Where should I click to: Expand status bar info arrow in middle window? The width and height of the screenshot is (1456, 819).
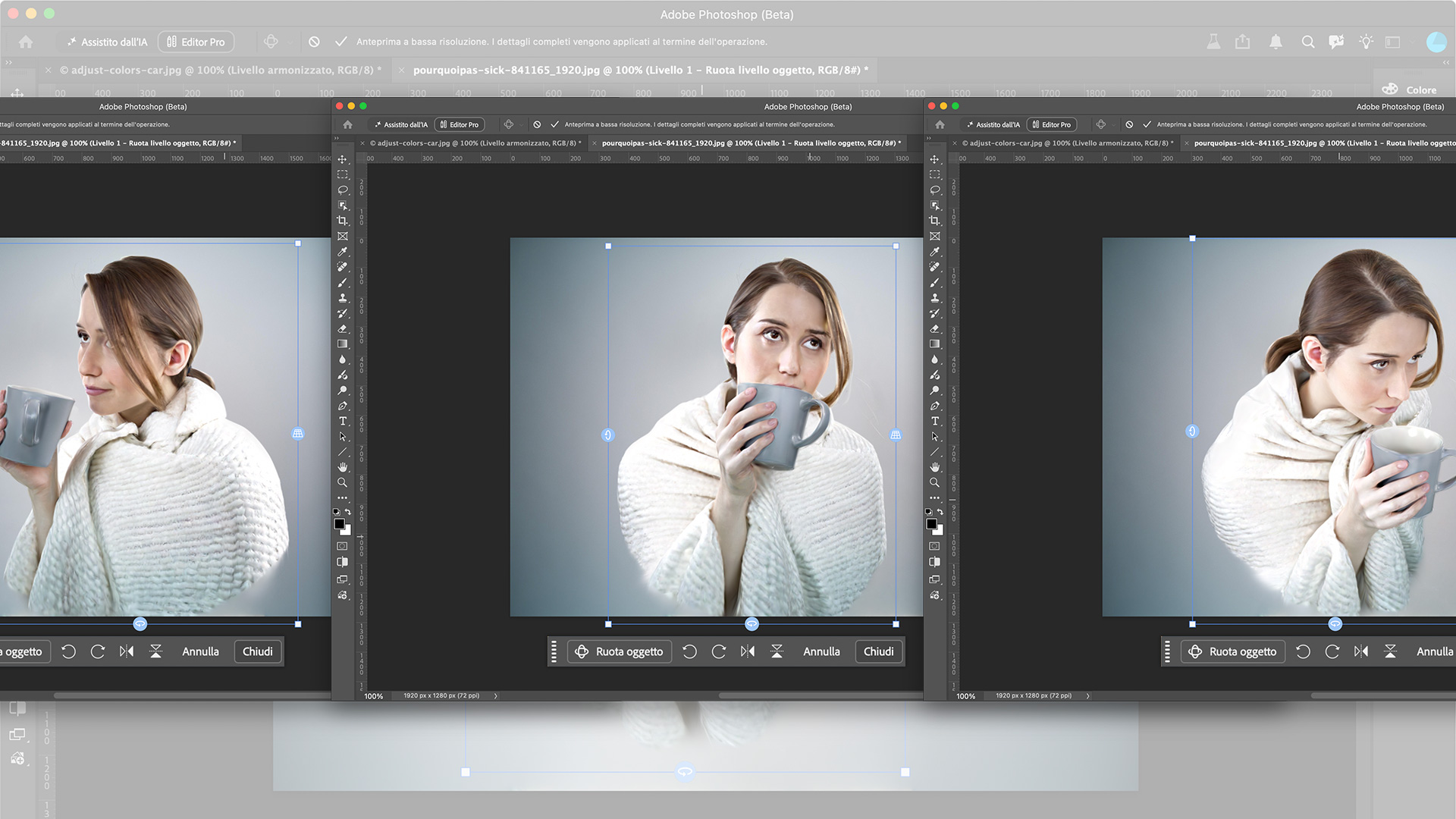click(x=496, y=695)
